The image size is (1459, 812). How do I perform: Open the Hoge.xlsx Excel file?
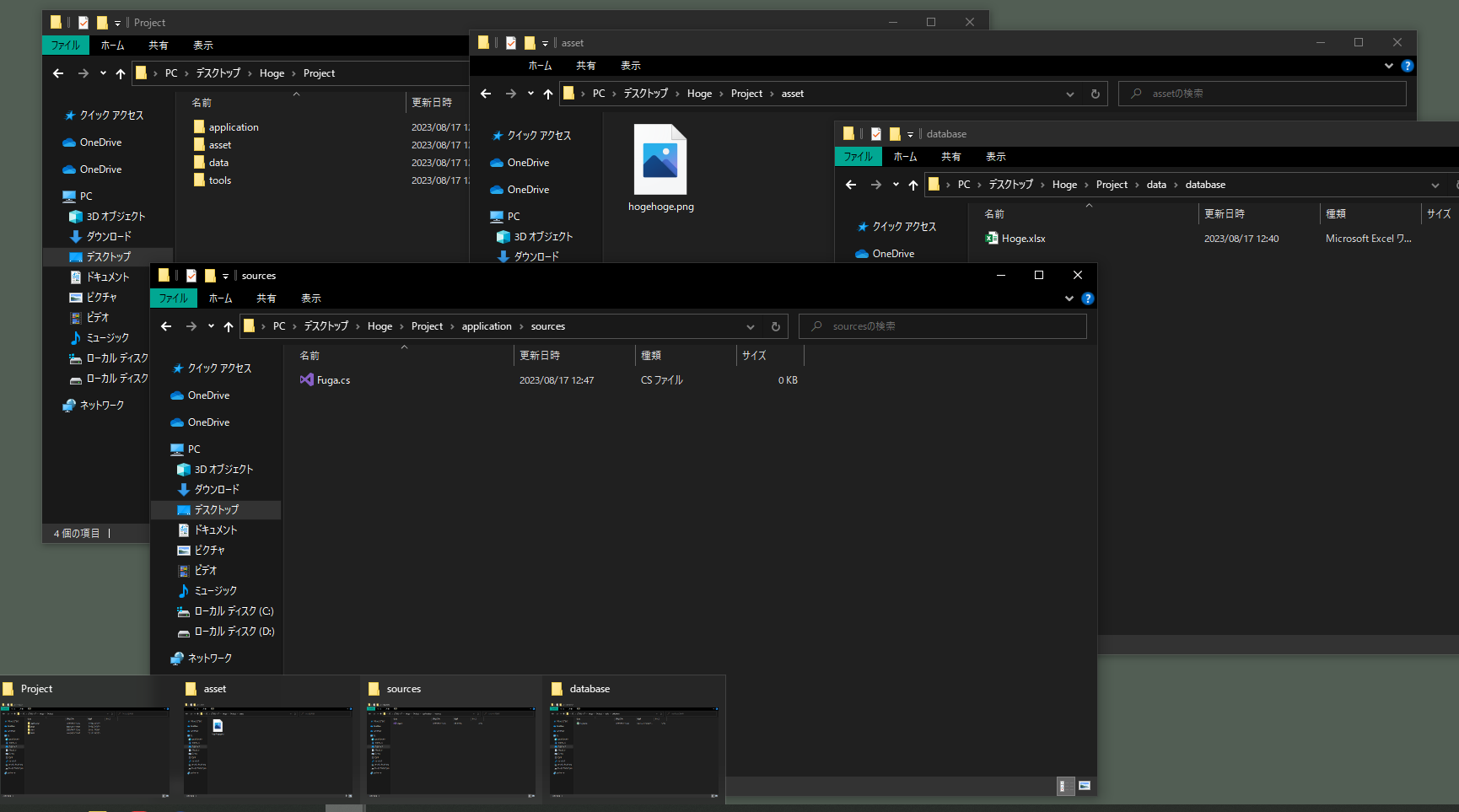(1023, 239)
